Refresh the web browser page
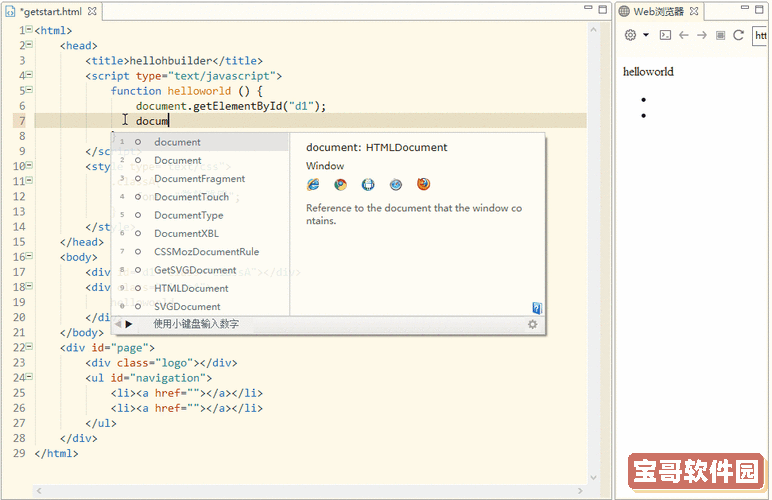This screenshot has width=772, height=500. [x=739, y=35]
